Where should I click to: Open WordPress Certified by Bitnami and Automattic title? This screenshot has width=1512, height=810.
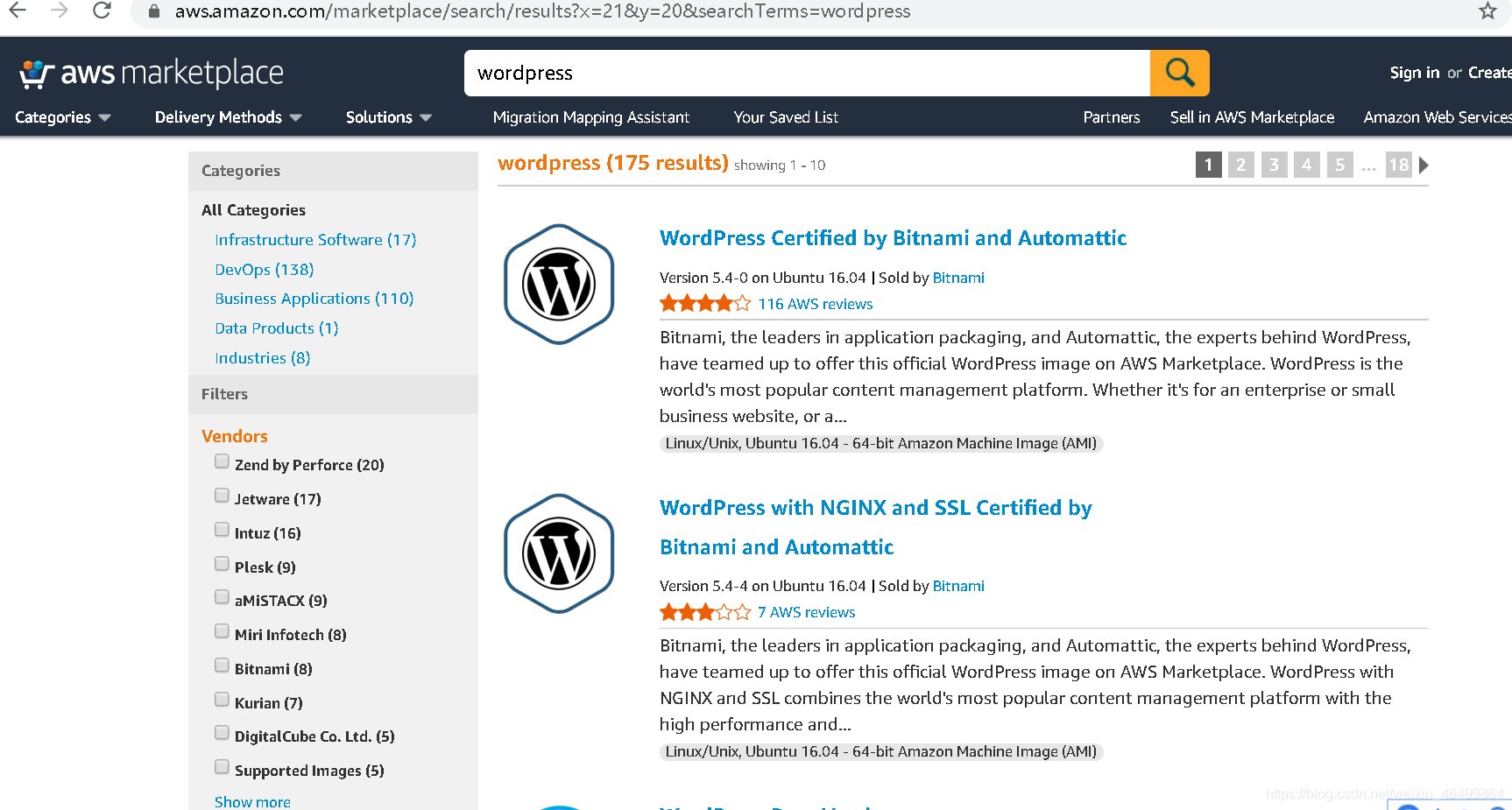click(893, 238)
